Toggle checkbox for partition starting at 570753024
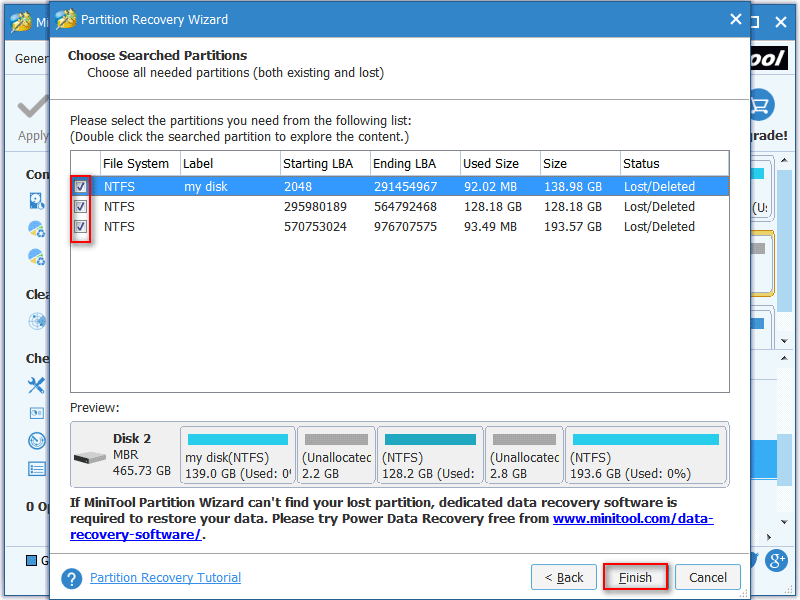 (81, 227)
